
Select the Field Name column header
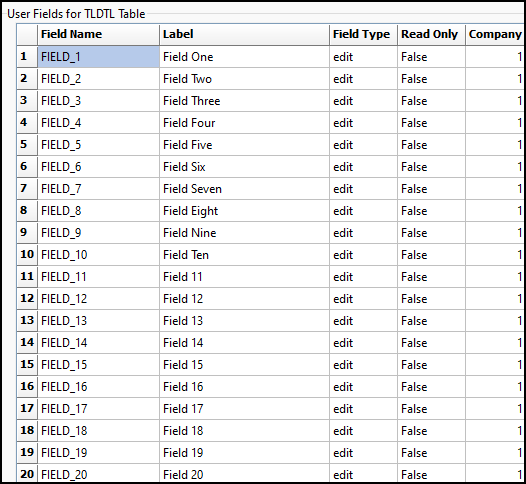click(98, 34)
